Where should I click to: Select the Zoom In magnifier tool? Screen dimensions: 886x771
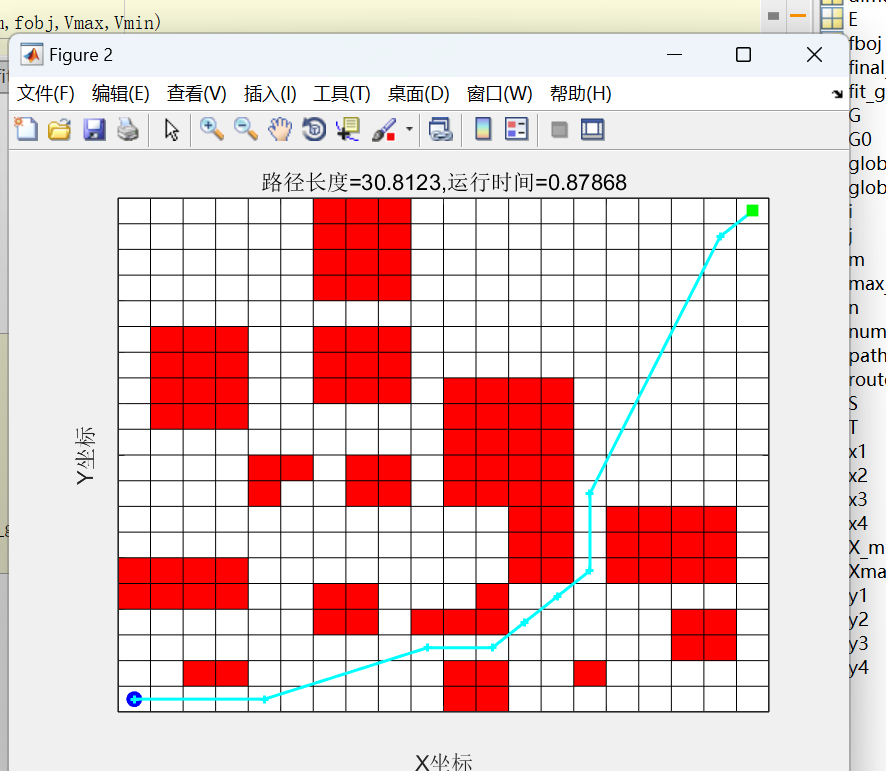coord(211,129)
